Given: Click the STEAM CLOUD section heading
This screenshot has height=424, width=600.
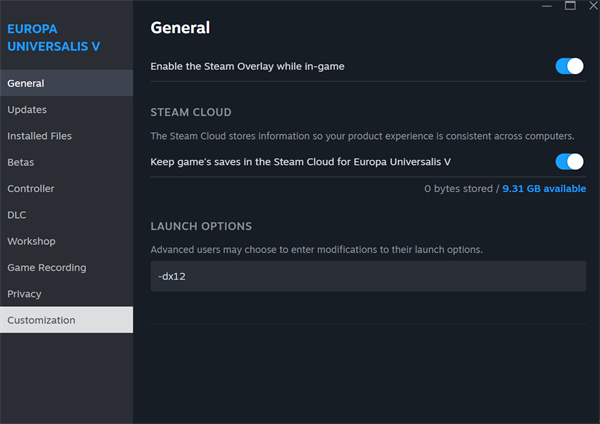Looking at the screenshot, I should (x=191, y=112).
